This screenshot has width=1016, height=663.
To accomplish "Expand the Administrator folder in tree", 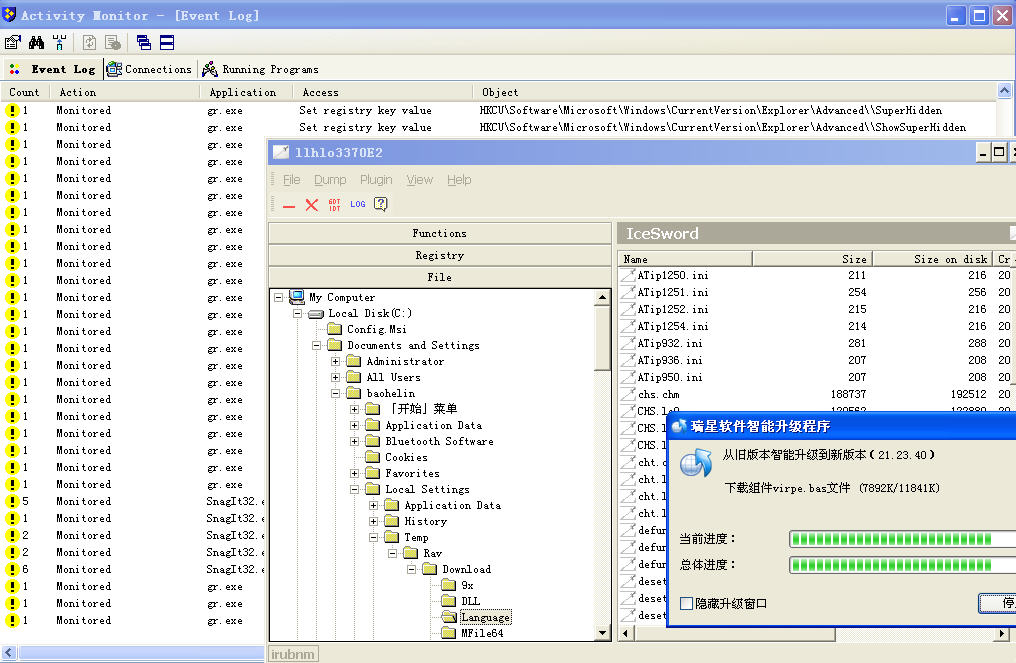I will [338, 362].
